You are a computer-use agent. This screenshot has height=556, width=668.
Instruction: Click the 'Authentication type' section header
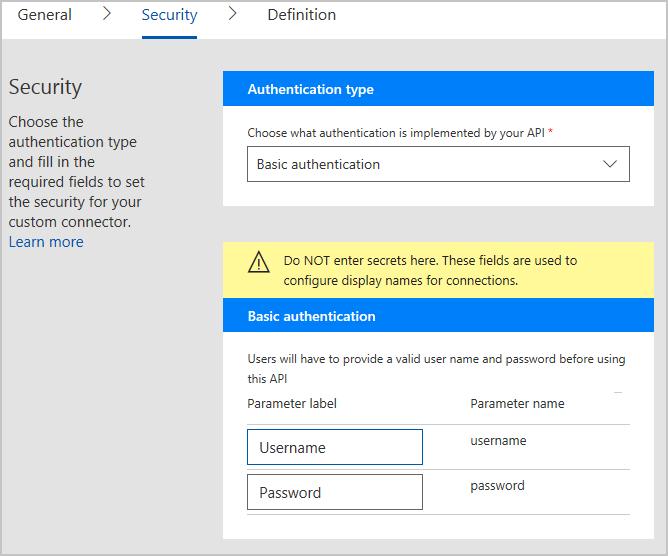[438, 89]
